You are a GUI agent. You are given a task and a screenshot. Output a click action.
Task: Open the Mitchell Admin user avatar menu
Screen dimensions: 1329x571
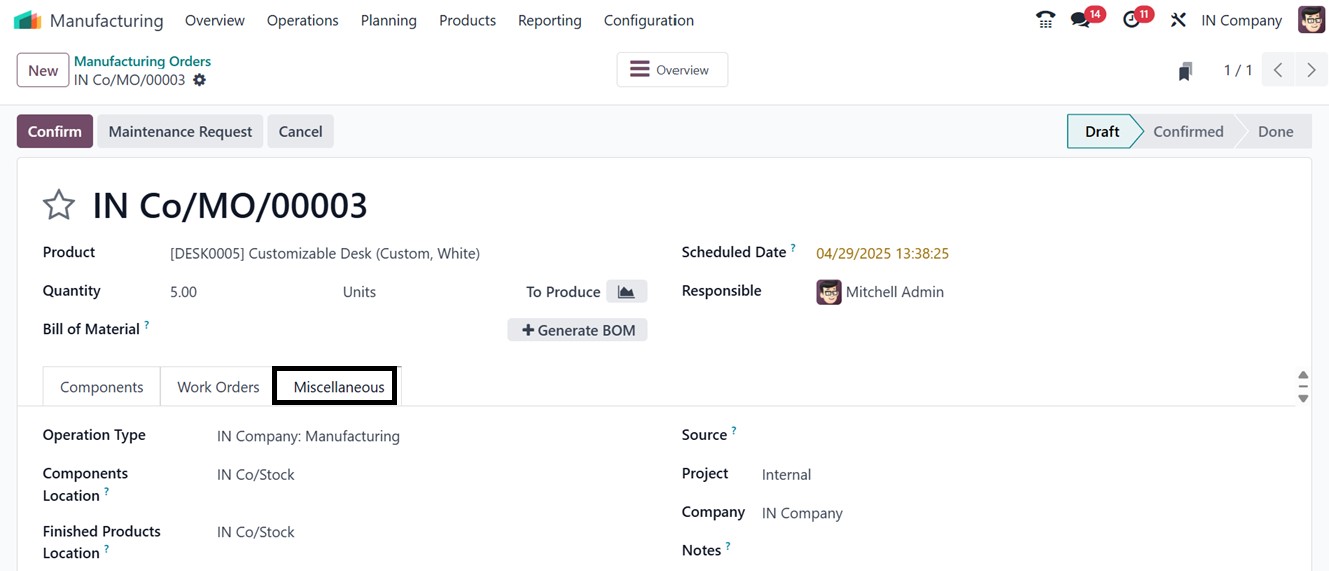pos(1311,20)
